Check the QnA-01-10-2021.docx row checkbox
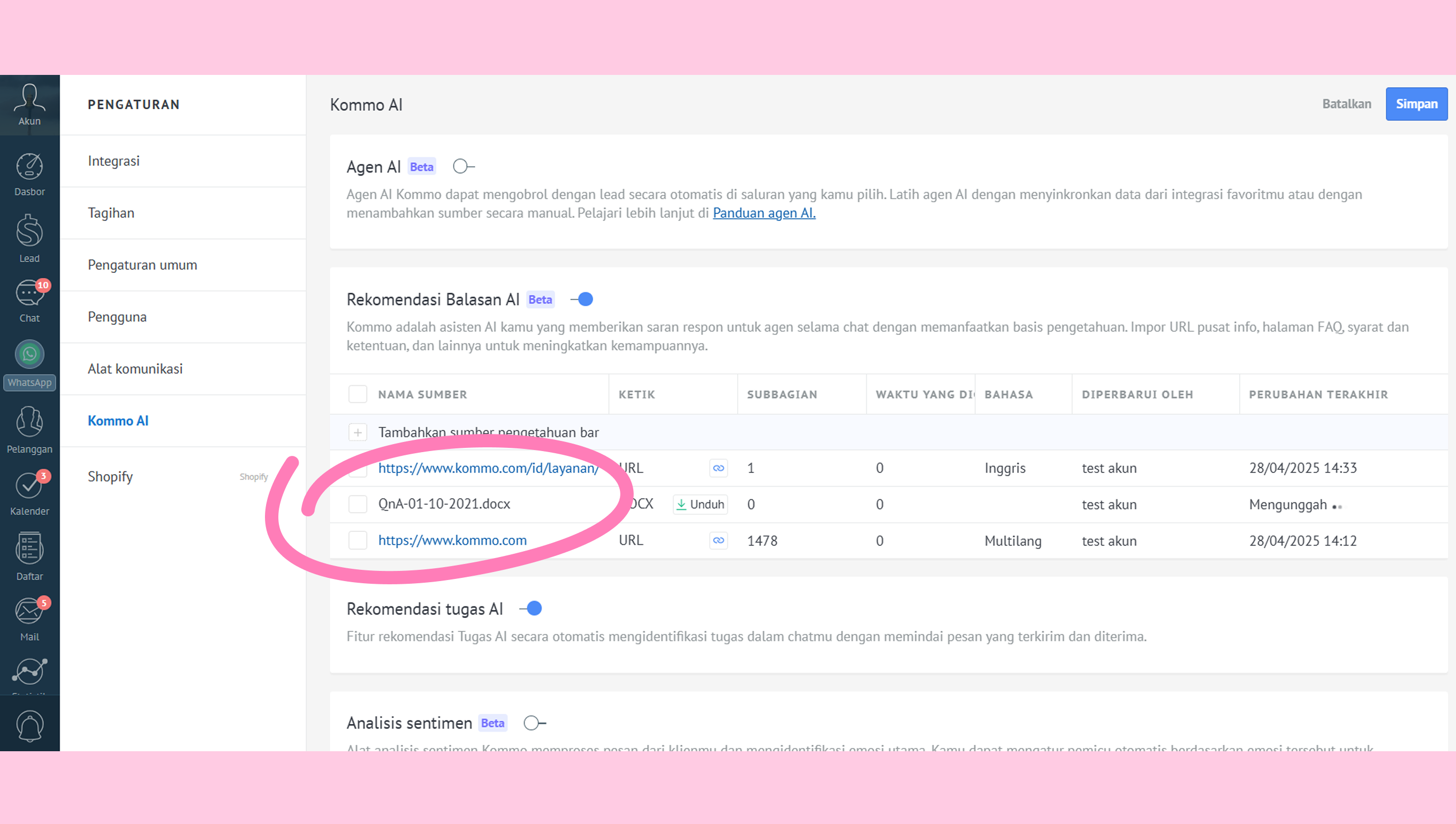The image size is (1456, 824). click(x=358, y=503)
